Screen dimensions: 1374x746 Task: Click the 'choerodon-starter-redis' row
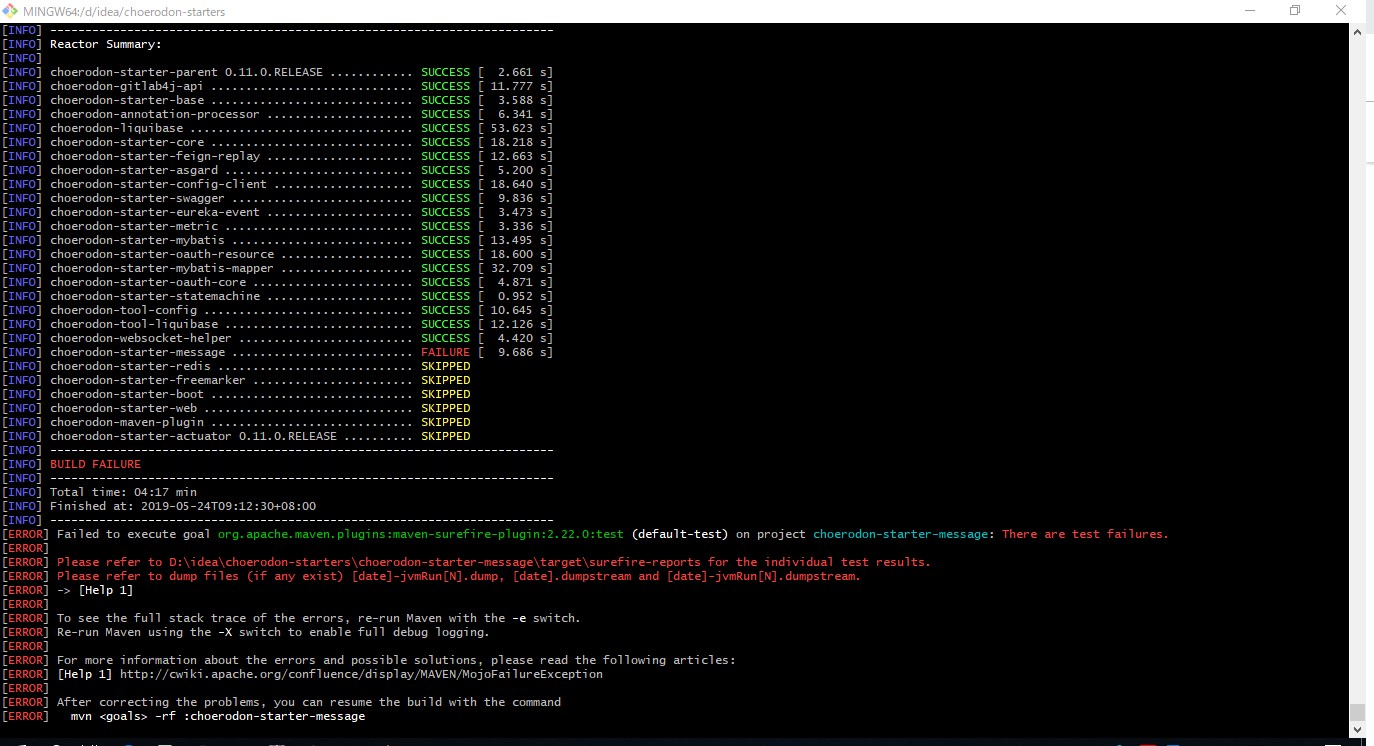(x=236, y=366)
